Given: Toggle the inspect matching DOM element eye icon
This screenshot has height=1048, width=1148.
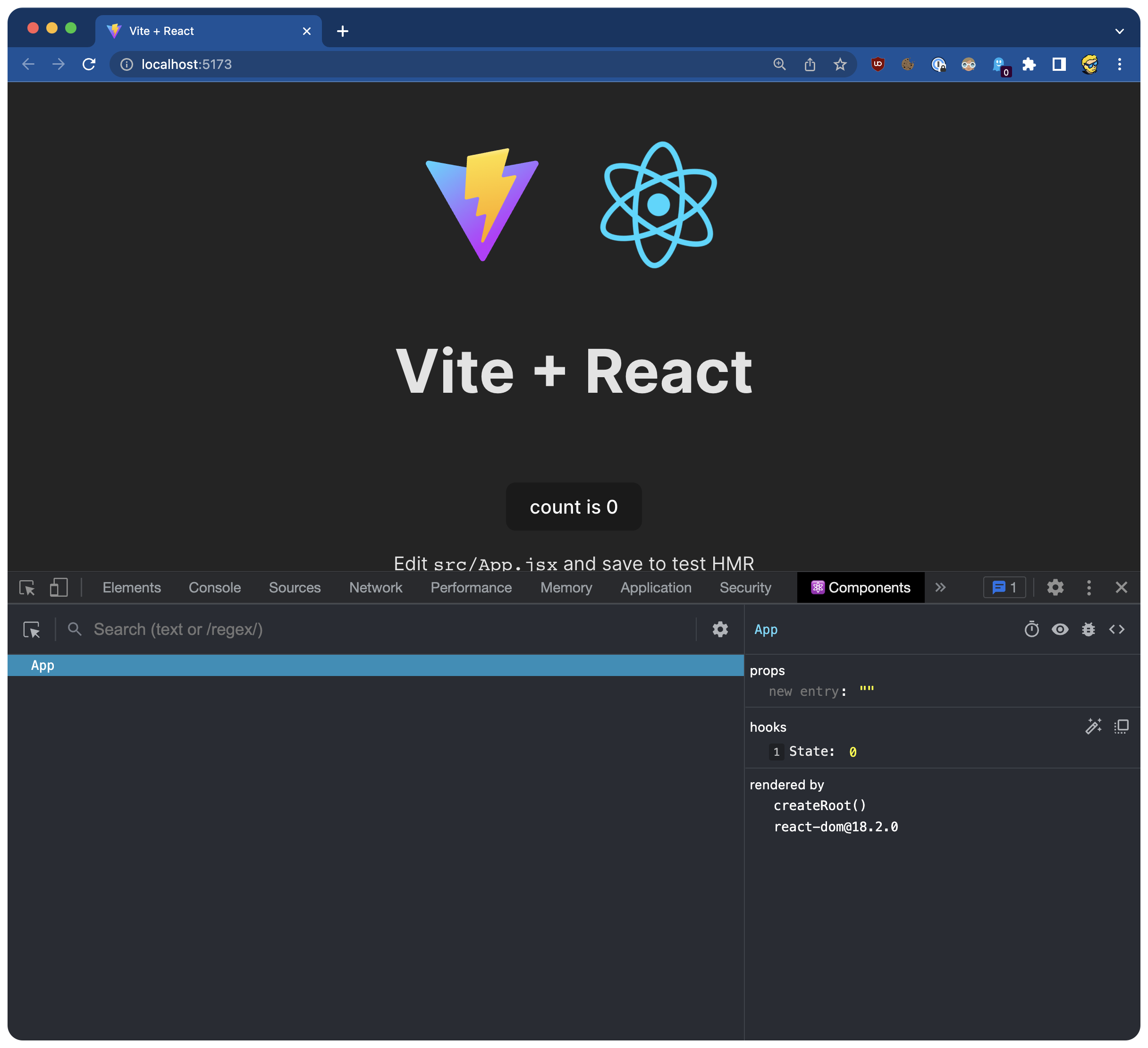Looking at the screenshot, I should (1060, 629).
